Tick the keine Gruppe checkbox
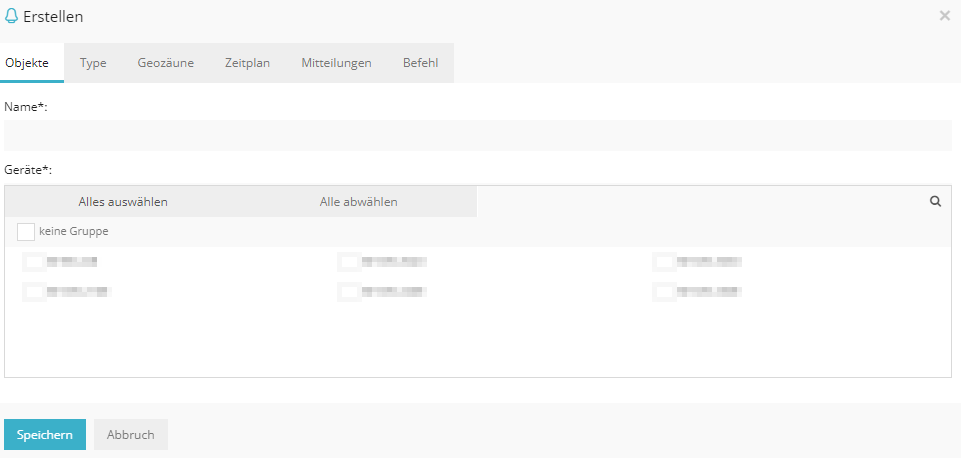The height and width of the screenshot is (458, 961). click(x=26, y=232)
